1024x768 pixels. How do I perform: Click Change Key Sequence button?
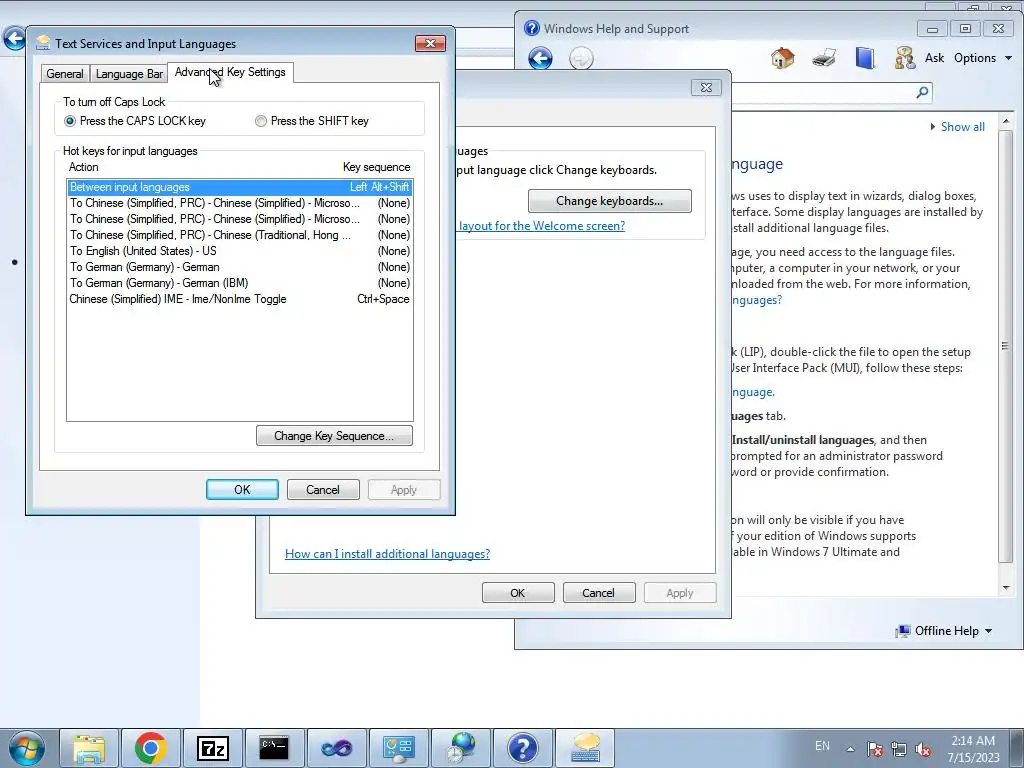[334, 436]
